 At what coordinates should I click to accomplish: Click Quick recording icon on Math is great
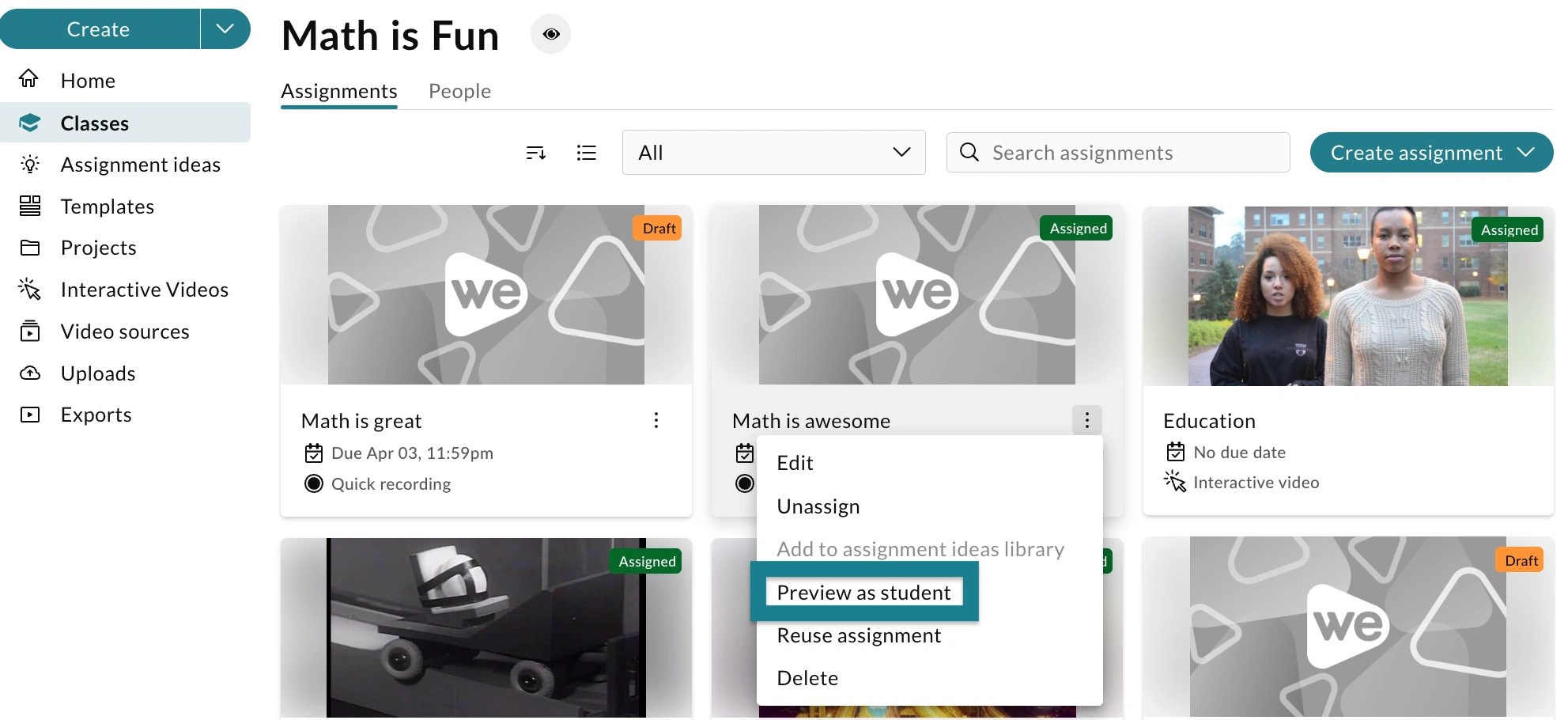coord(314,483)
